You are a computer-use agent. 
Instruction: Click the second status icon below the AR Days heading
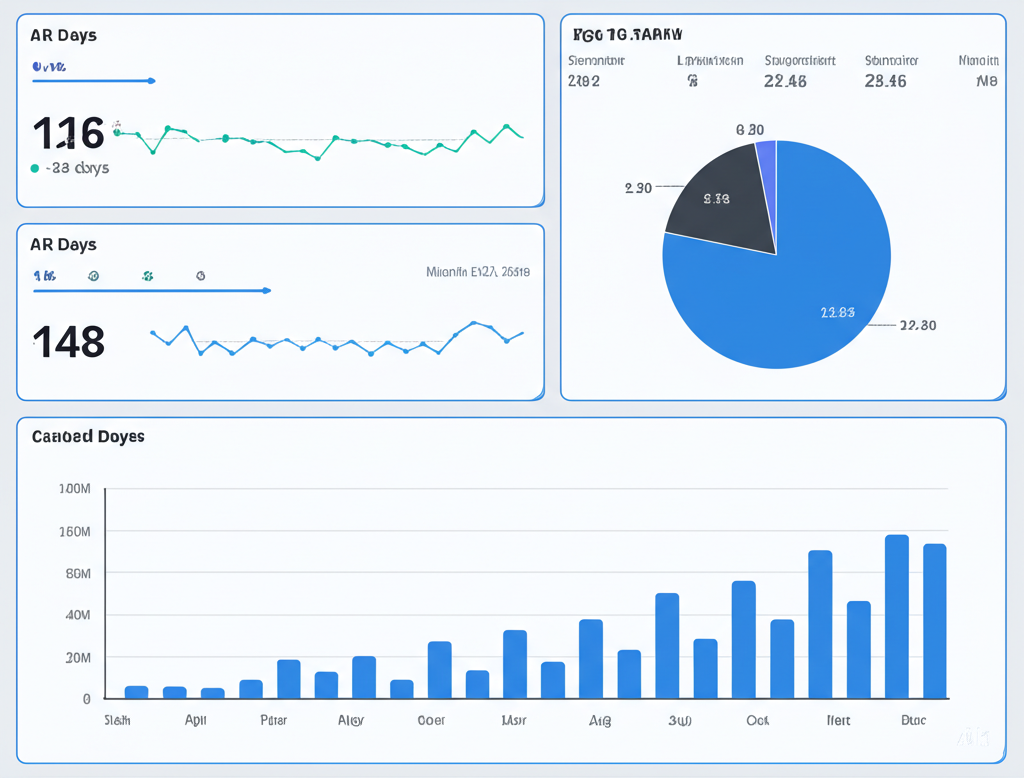(x=92, y=276)
